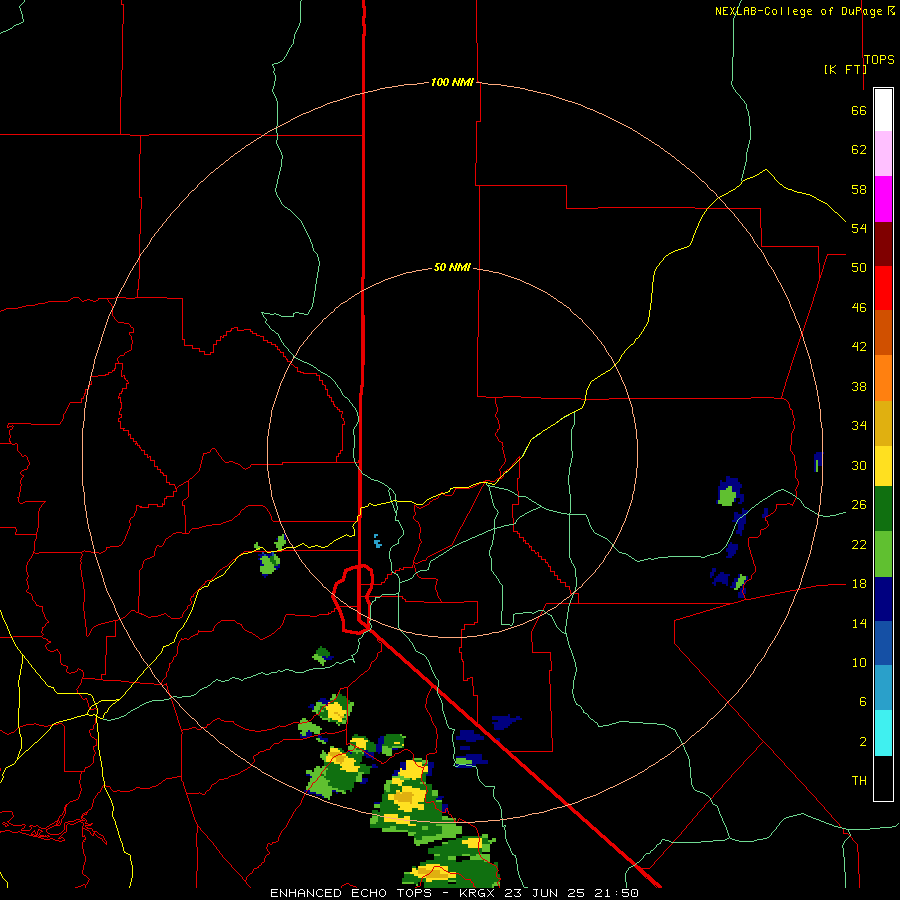Click the "34" scale label
Screen dimensions: 900x900
859,426
